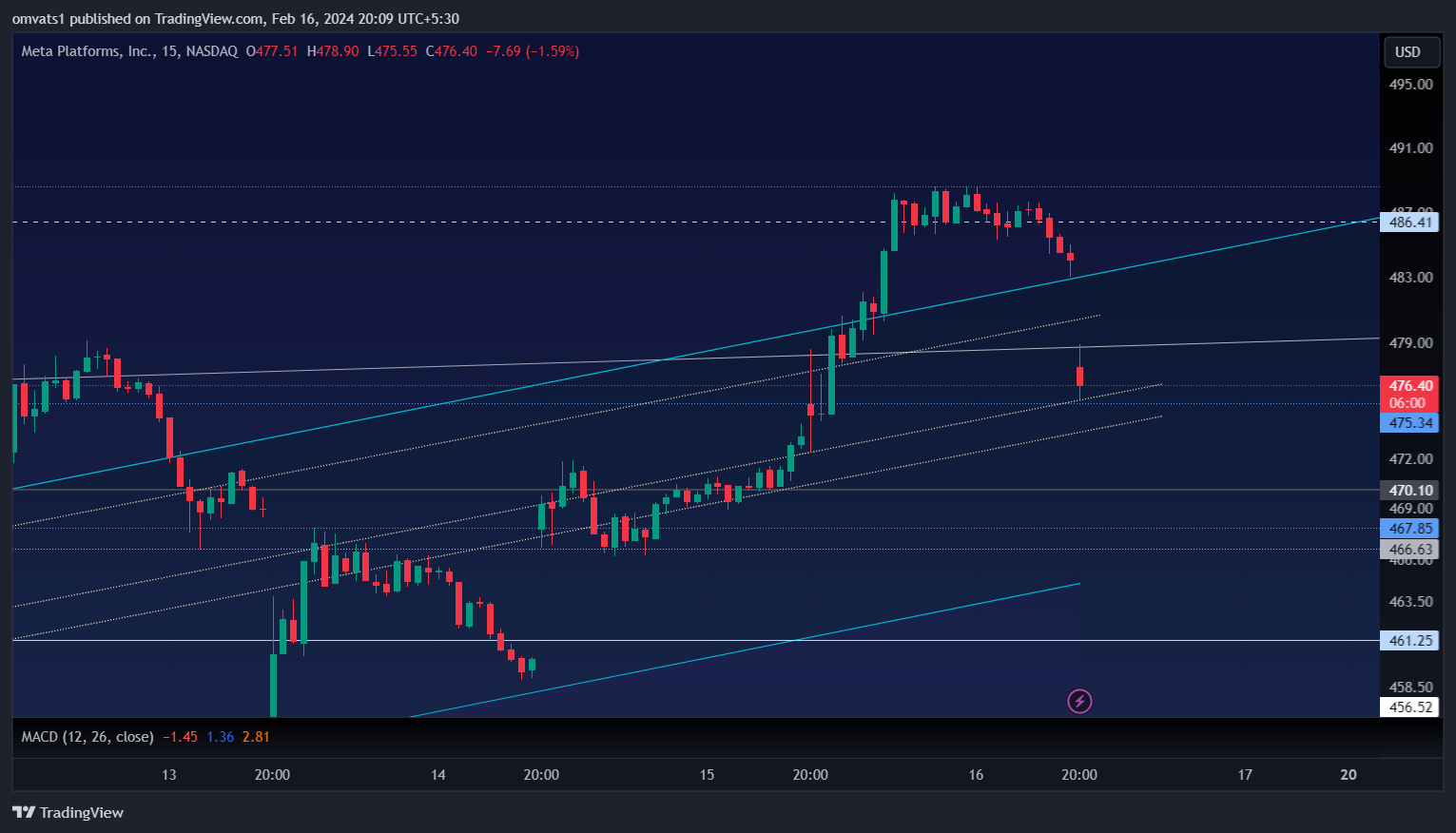This screenshot has height=833, width=1456.
Task: Click the MACD blue value 1.36
Action: 220,737
